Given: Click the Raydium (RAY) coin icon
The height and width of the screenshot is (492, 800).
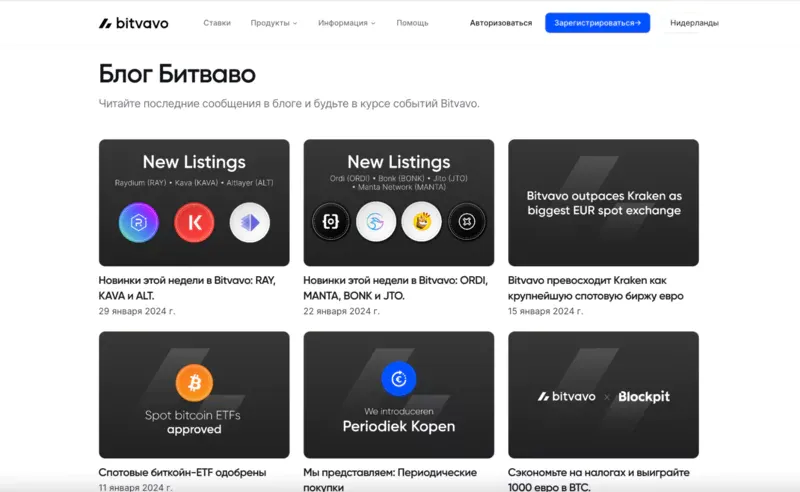Looking at the screenshot, I should (x=138, y=223).
